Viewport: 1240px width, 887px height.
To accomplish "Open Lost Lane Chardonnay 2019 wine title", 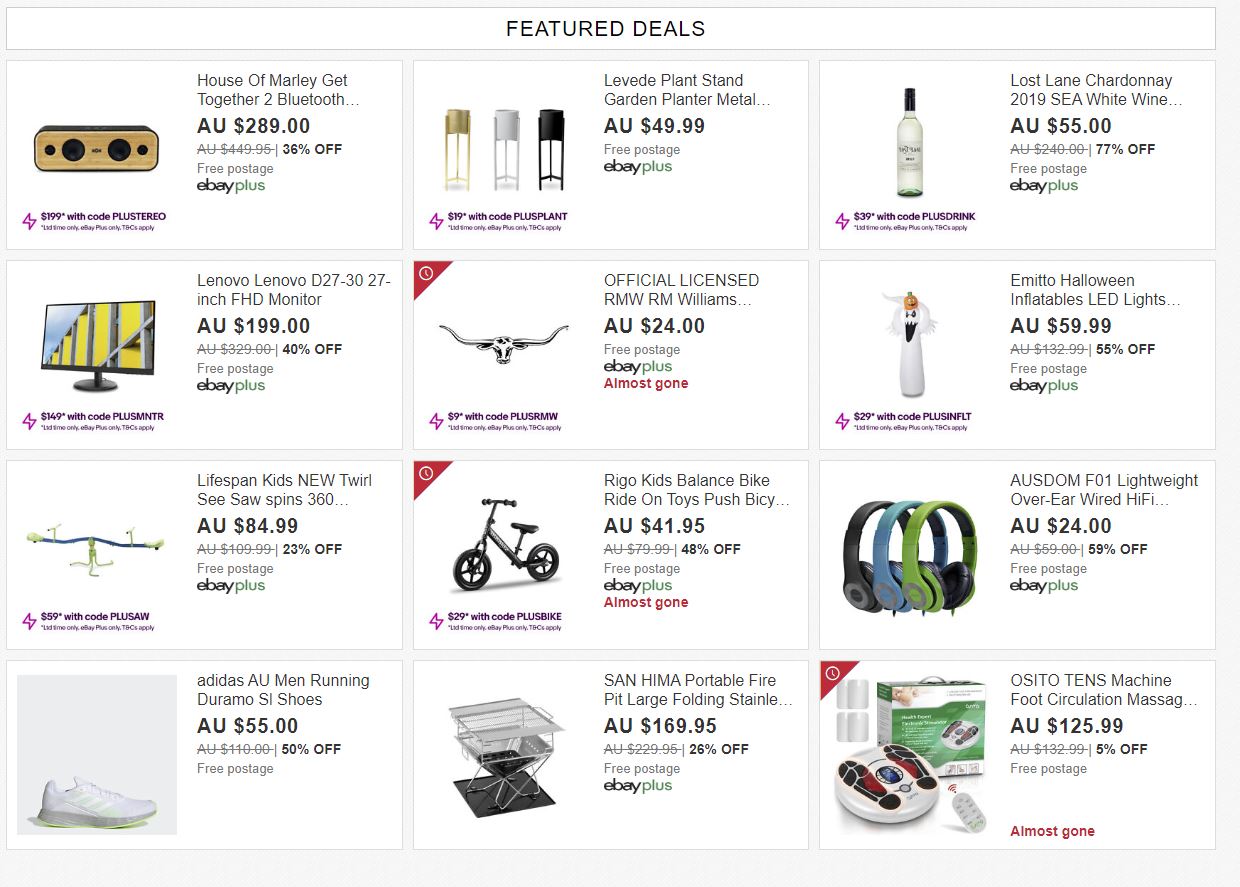I will pos(1096,90).
